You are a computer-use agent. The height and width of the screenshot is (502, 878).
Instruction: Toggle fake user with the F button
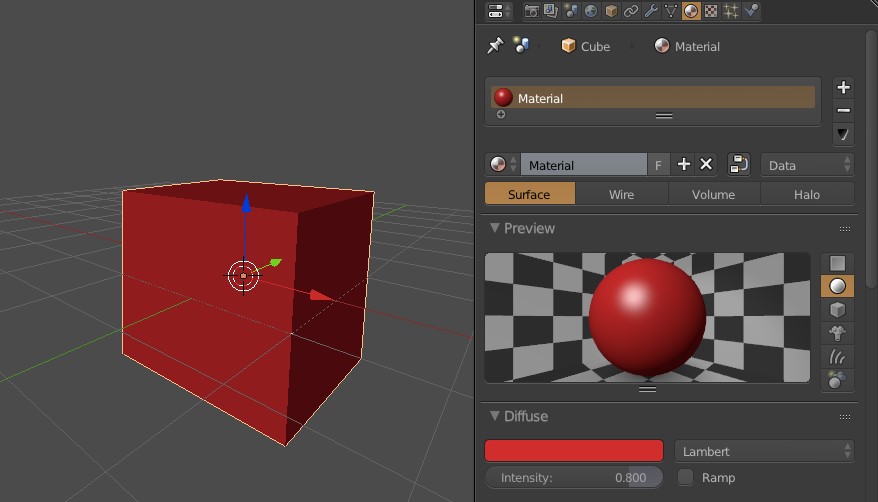[658, 165]
